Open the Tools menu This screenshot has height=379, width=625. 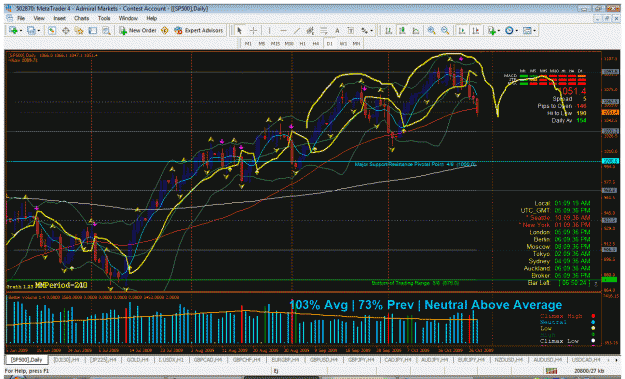[x=104, y=18]
